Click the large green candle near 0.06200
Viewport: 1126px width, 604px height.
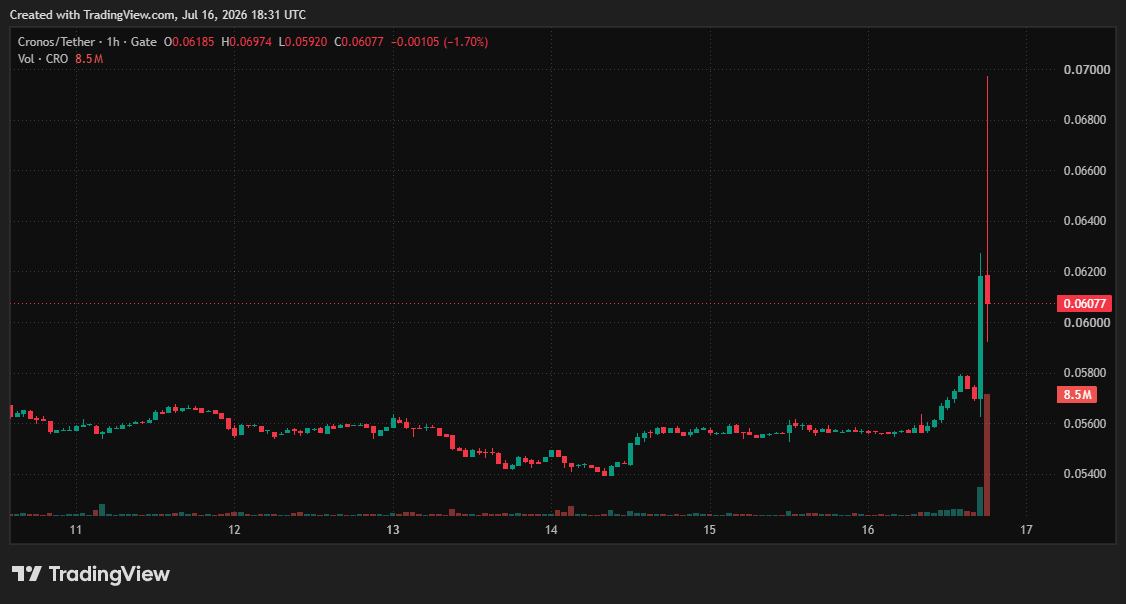(x=980, y=338)
